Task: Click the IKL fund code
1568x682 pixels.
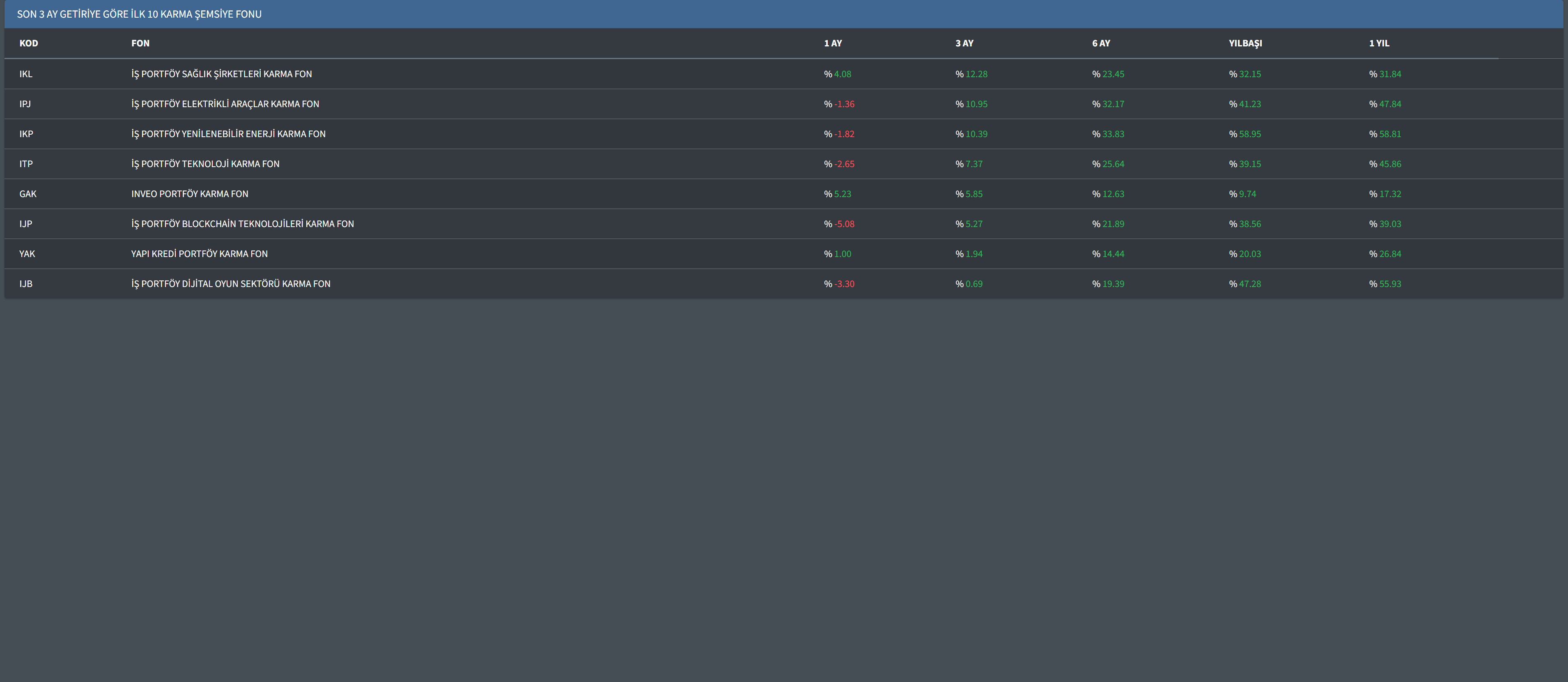Action: pyautogui.click(x=25, y=73)
